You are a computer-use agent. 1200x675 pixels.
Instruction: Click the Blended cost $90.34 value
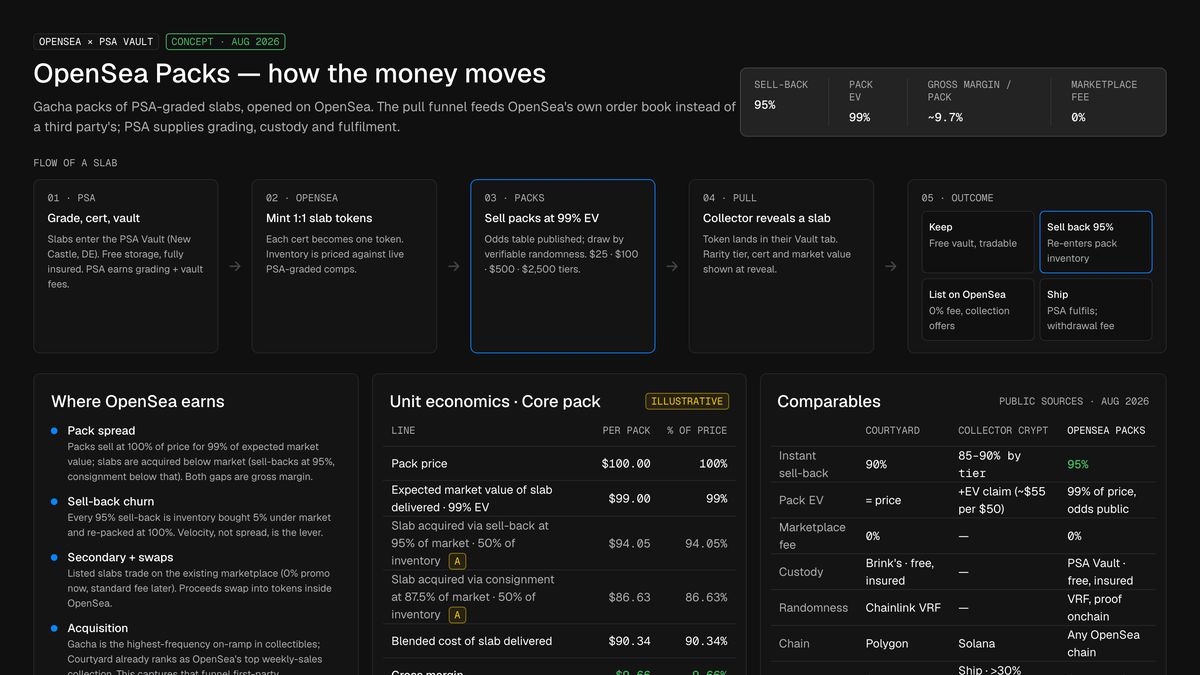click(630, 641)
